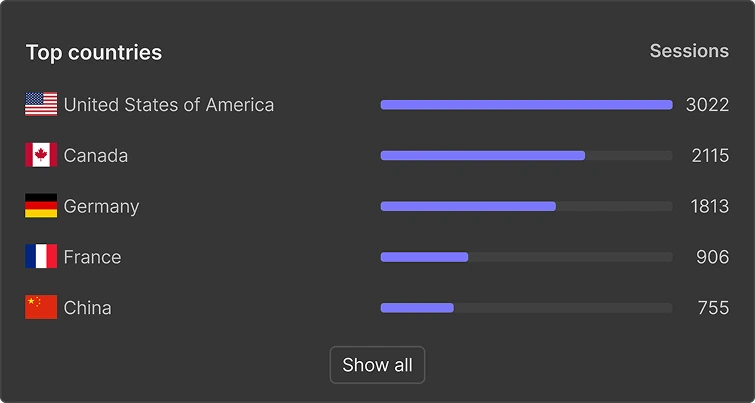Click the France flag icon
755x403 pixels.
(x=41, y=257)
